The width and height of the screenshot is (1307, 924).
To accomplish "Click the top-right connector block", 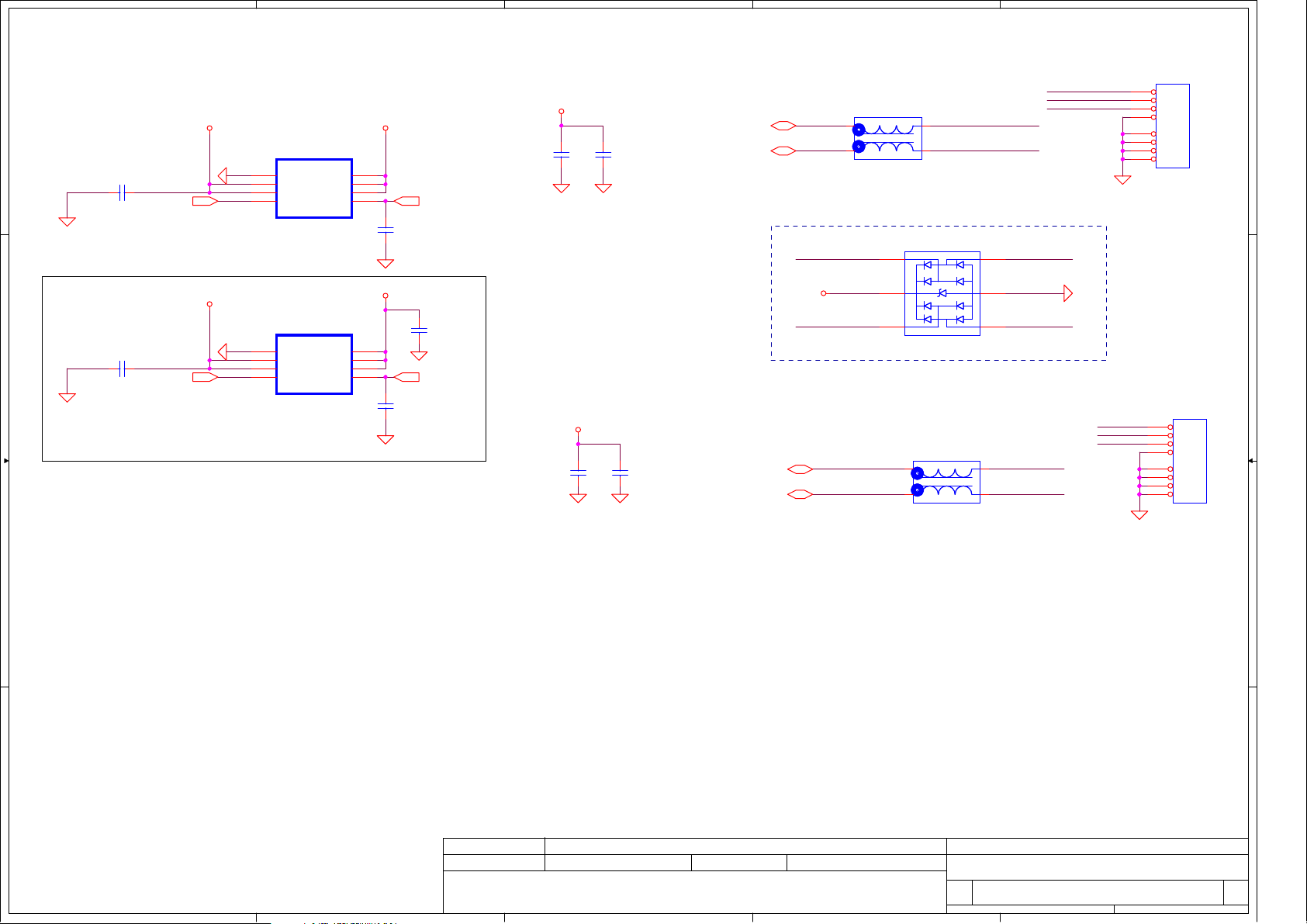I will [1172, 126].
